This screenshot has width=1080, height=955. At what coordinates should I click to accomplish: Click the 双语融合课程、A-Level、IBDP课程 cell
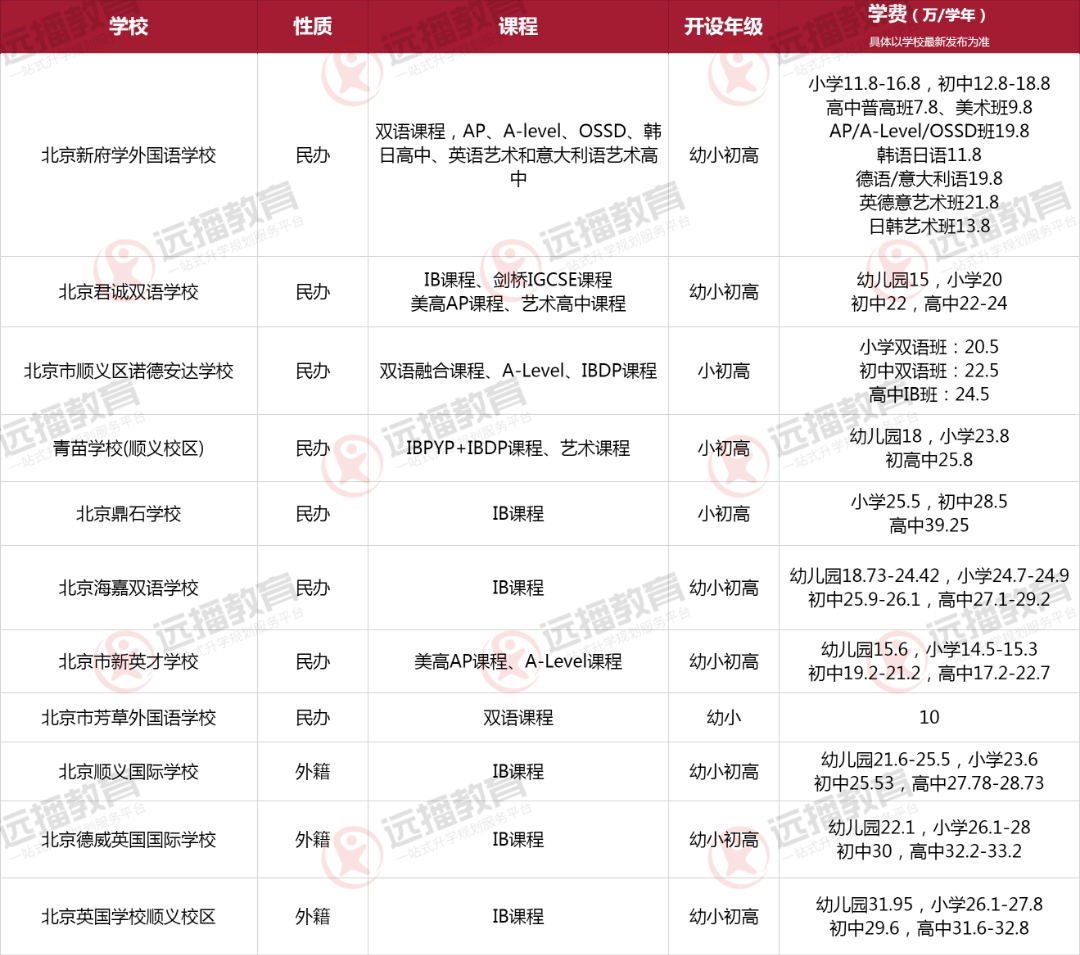click(x=518, y=371)
